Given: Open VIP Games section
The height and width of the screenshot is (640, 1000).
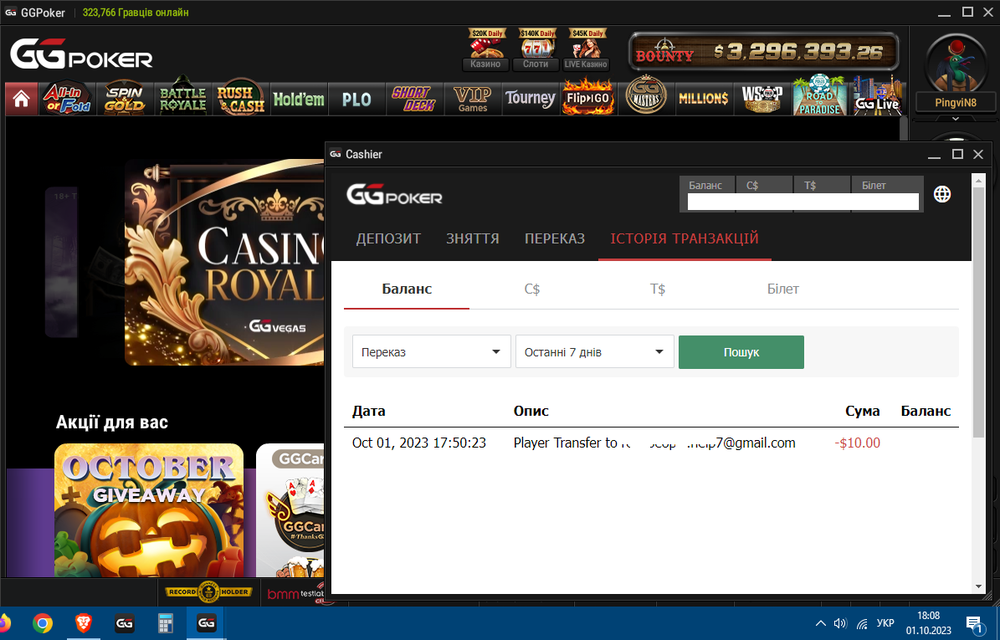Looking at the screenshot, I should coord(473,99).
